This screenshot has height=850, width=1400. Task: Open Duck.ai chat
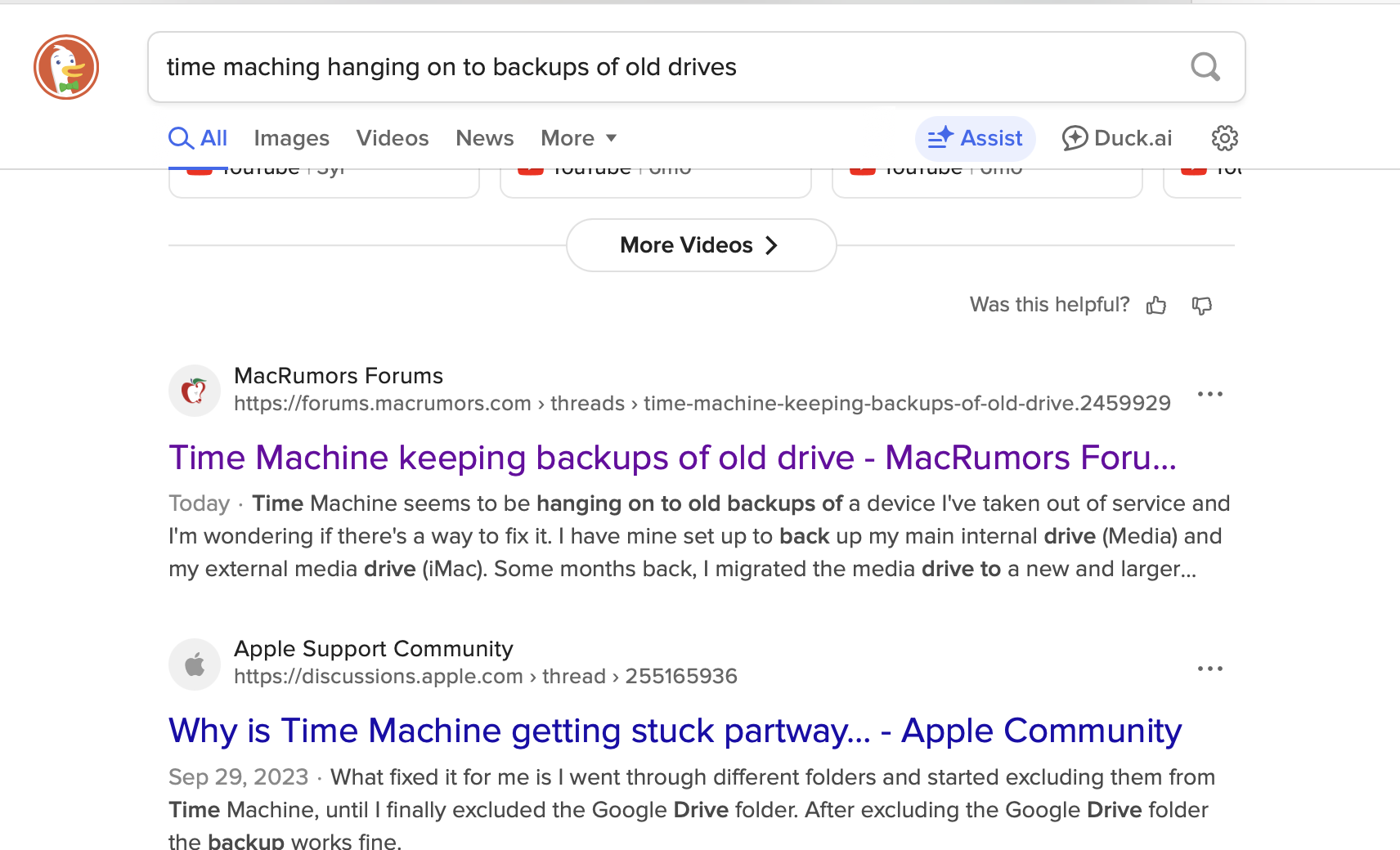1117,138
